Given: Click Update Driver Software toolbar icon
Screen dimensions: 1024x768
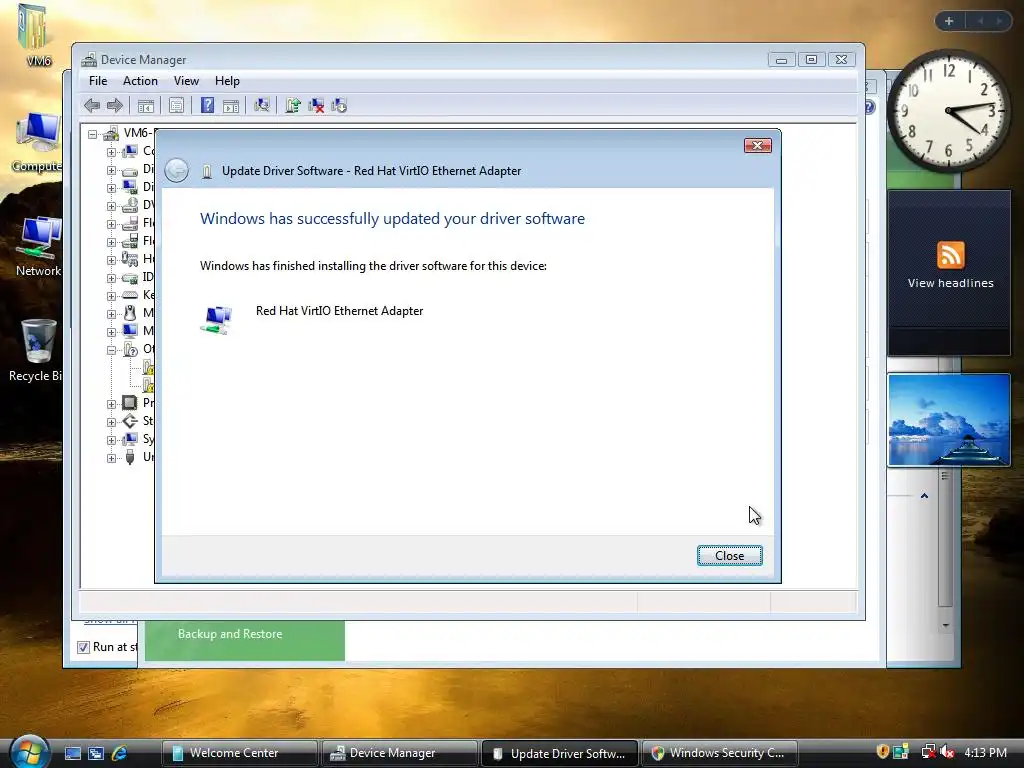Looking at the screenshot, I should tap(293, 105).
